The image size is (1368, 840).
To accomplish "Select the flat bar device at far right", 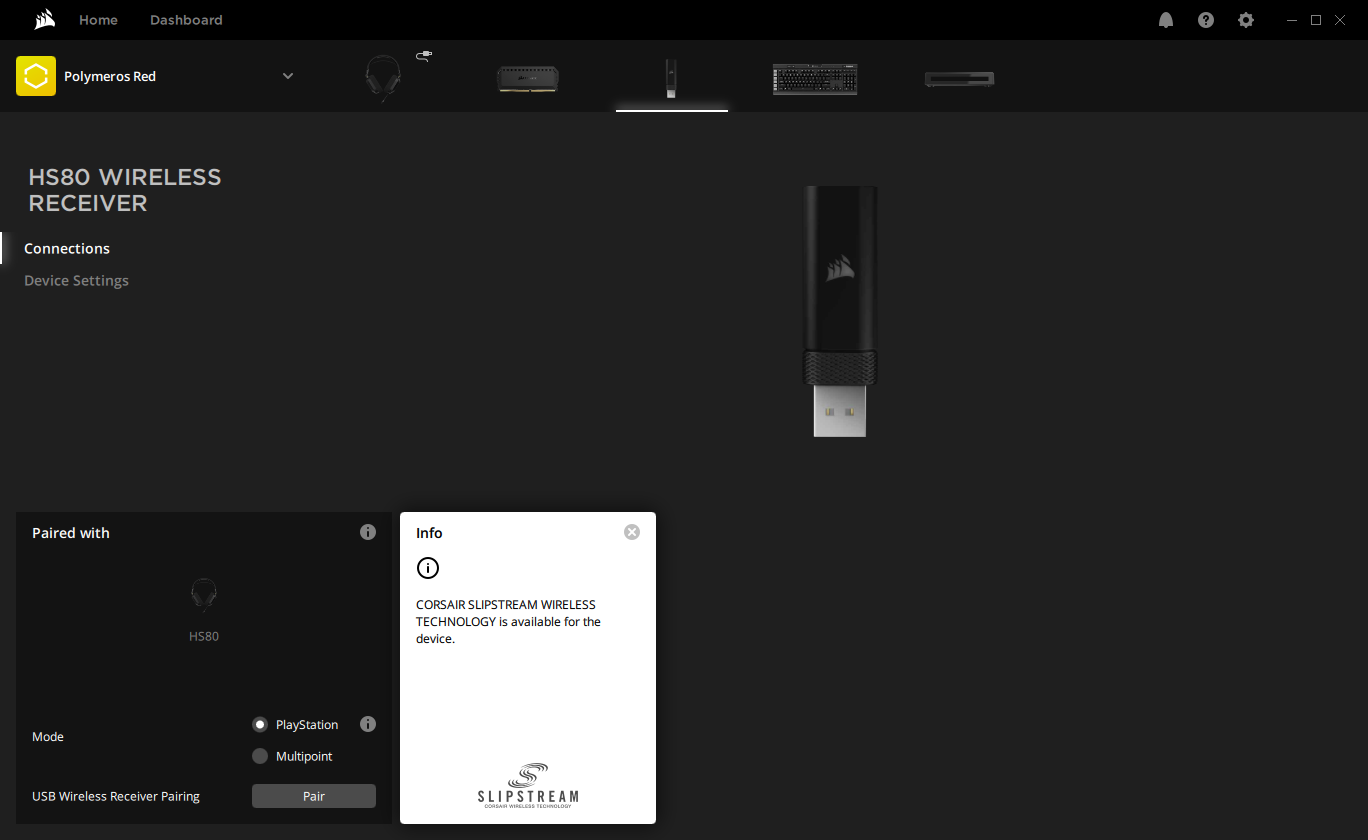I will coord(959,78).
